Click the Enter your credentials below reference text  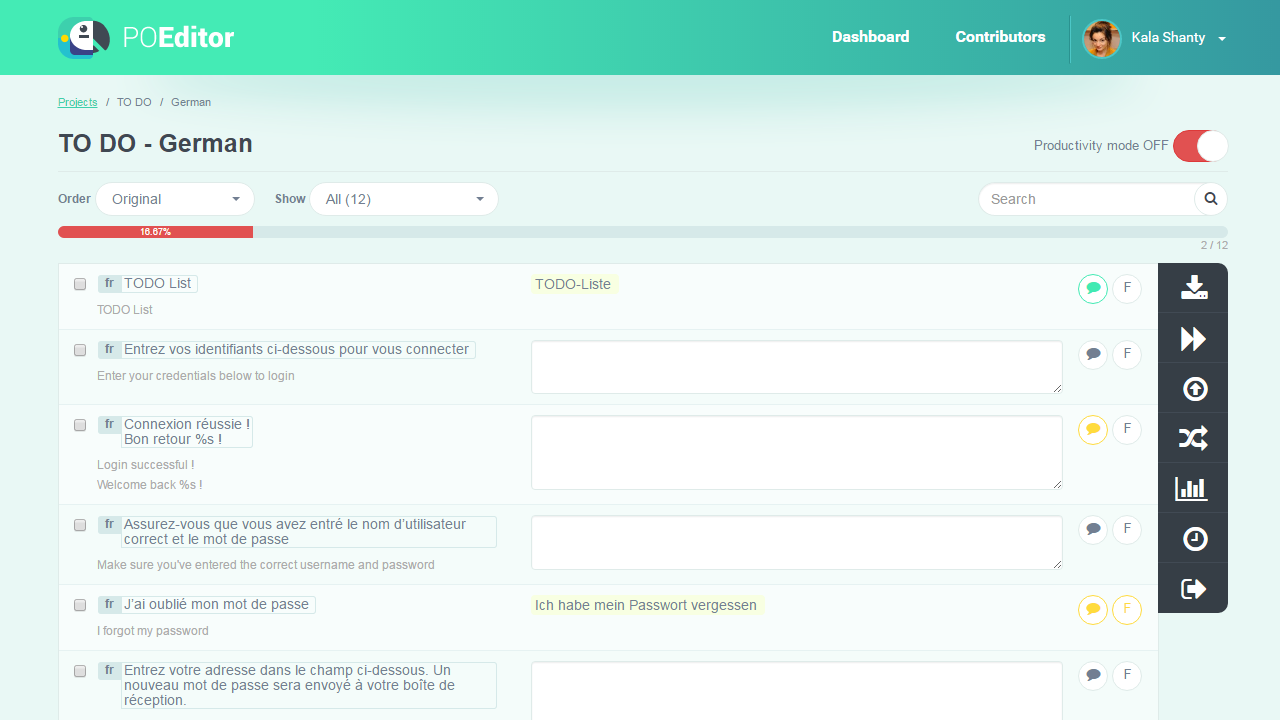pos(196,376)
